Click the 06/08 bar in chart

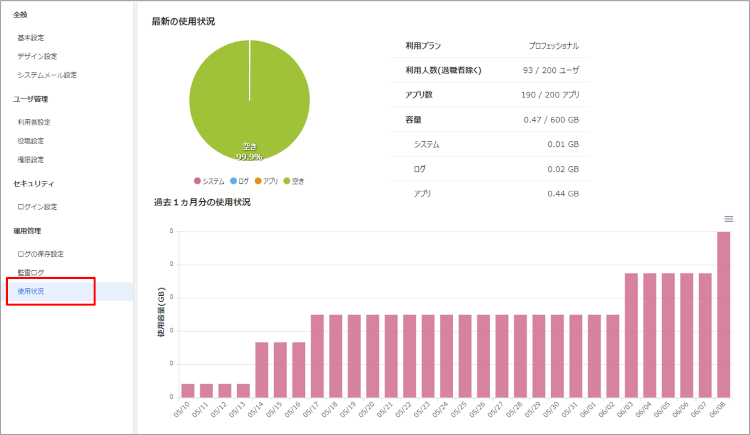(x=724, y=314)
